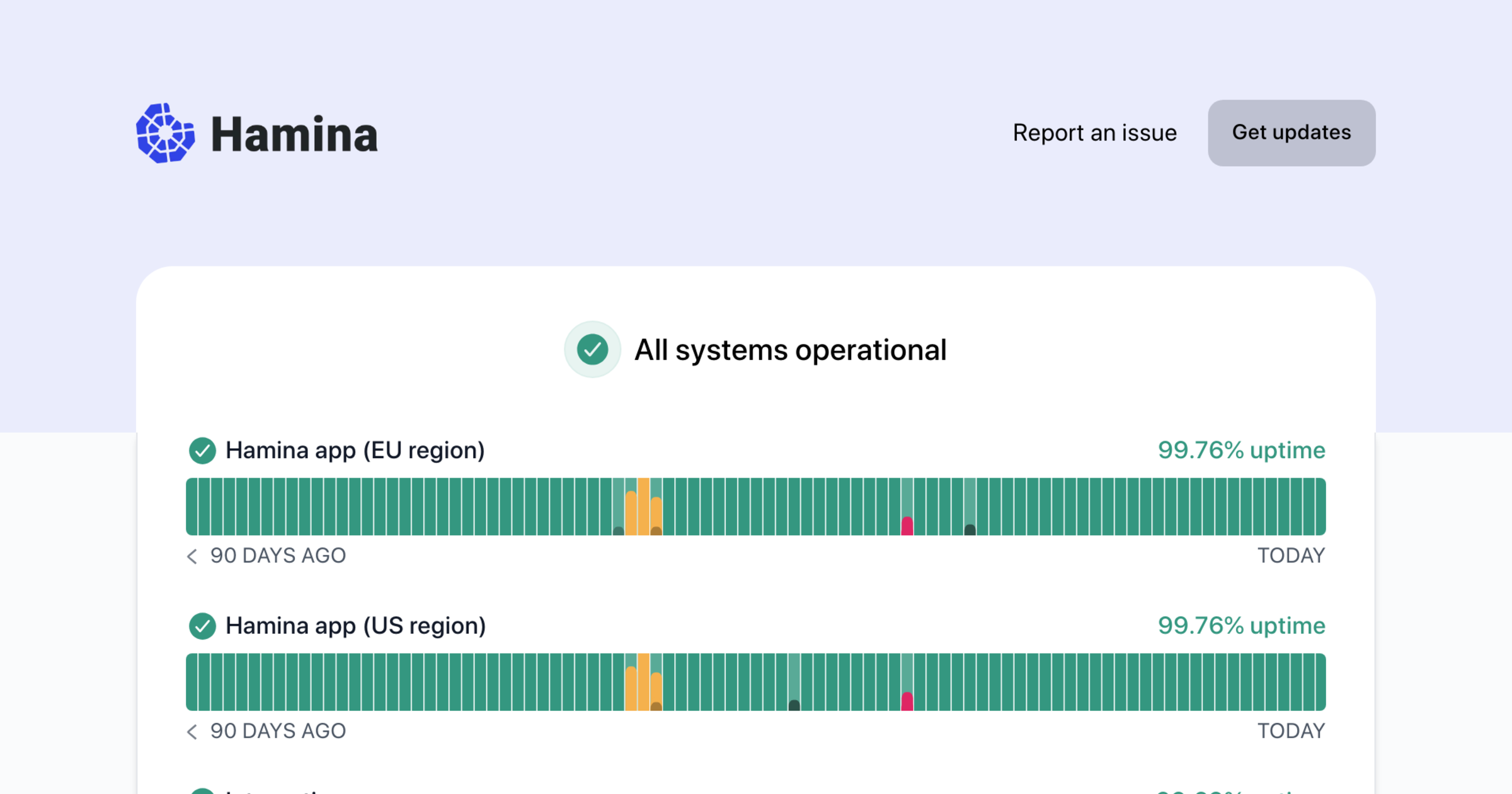This screenshot has width=1512, height=794.
Task: Go back using the US region previous-days chevron
Action: click(193, 731)
